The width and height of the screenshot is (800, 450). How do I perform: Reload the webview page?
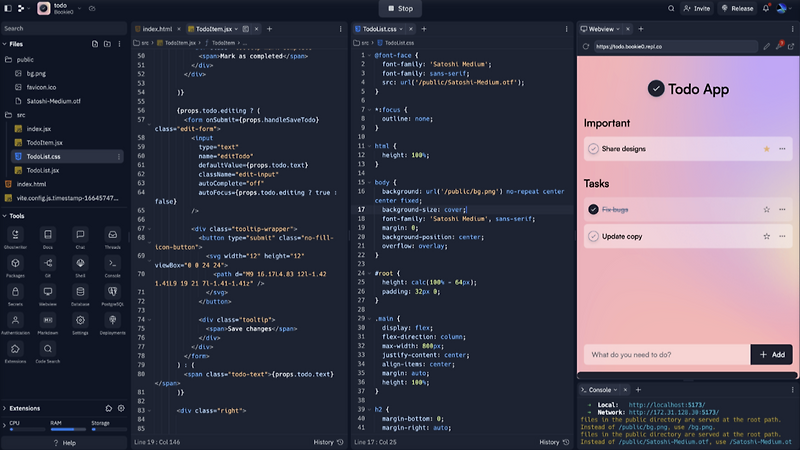pyautogui.click(x=586, y=46)
